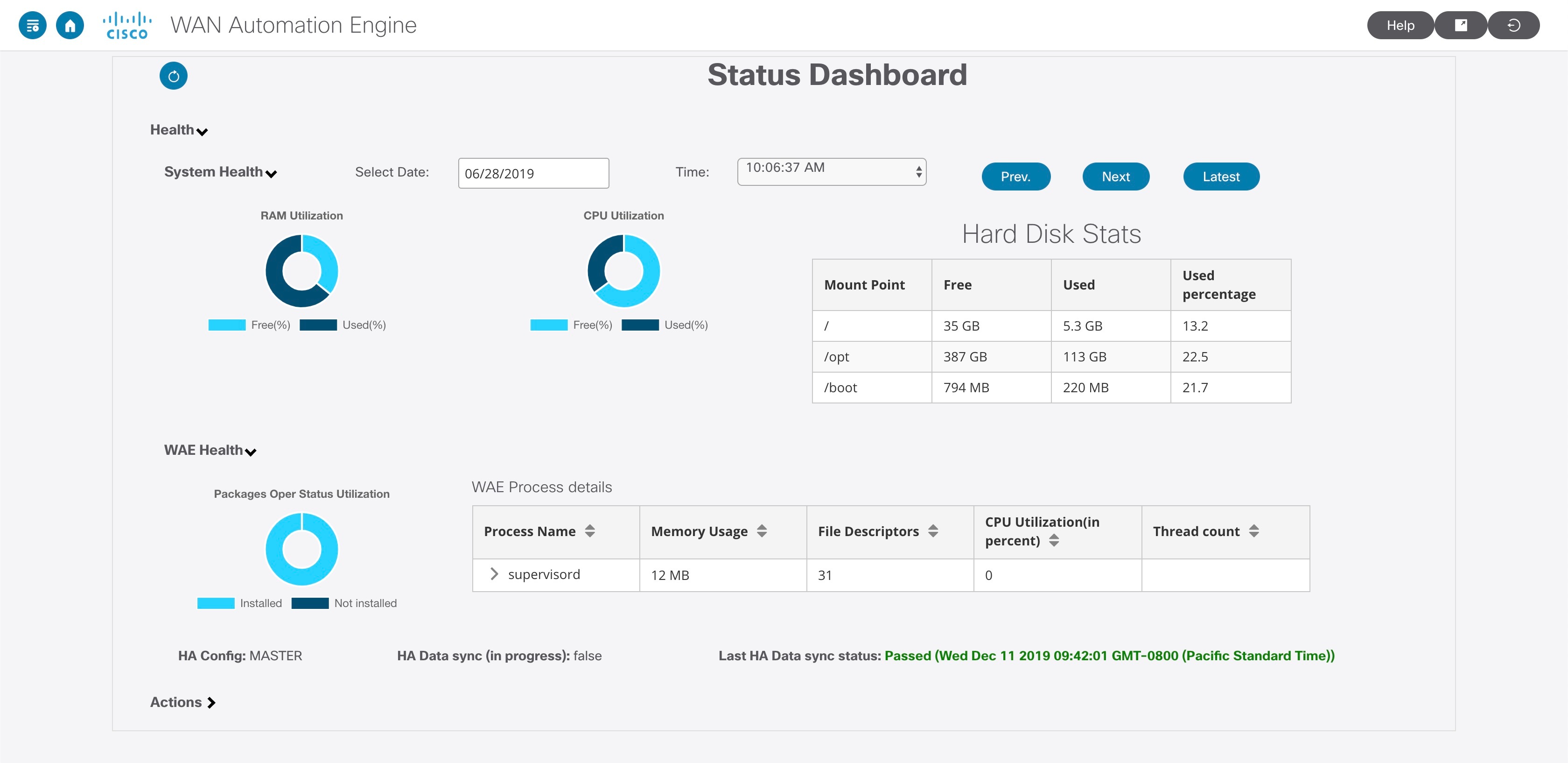This screenshot has height=763, width=1568.
Task: Click the menu icon in the top-left corner
Action: 33,25
